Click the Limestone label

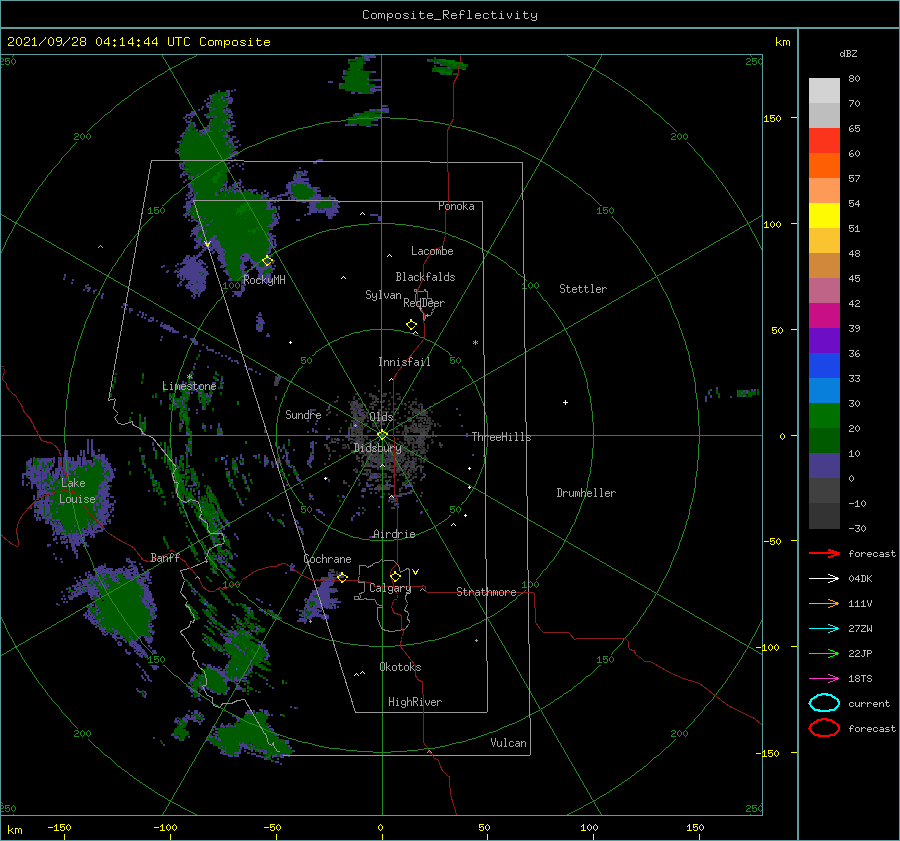(x=189, y=386)
